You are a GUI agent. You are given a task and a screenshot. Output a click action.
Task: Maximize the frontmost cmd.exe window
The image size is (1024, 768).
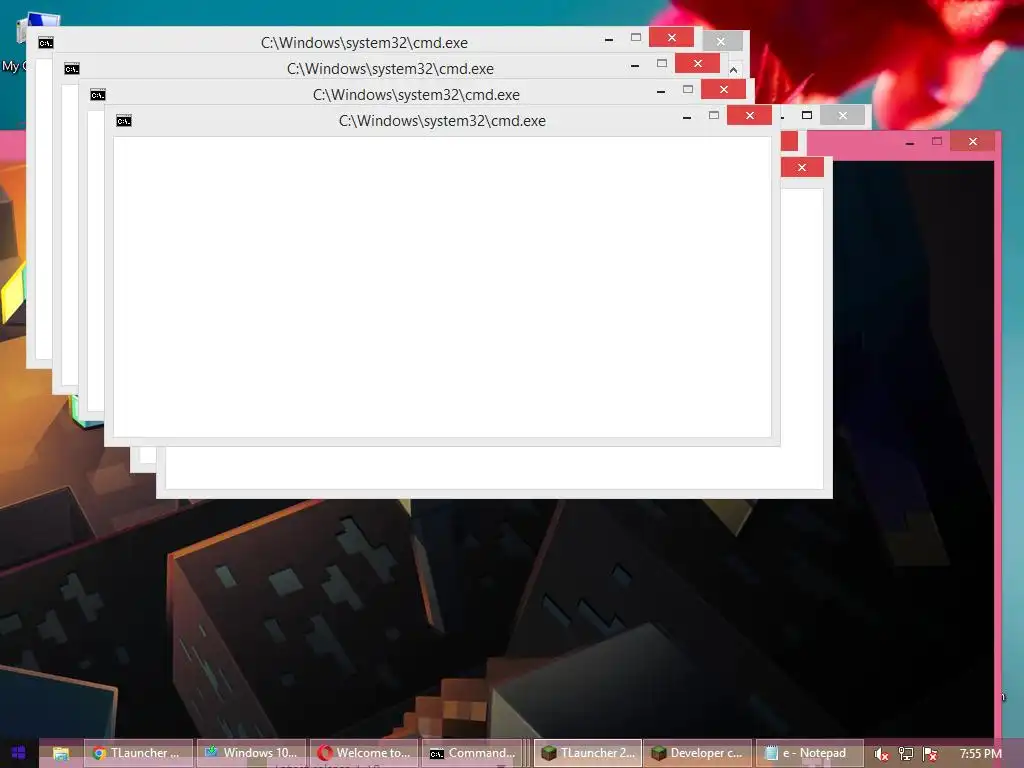714,116
